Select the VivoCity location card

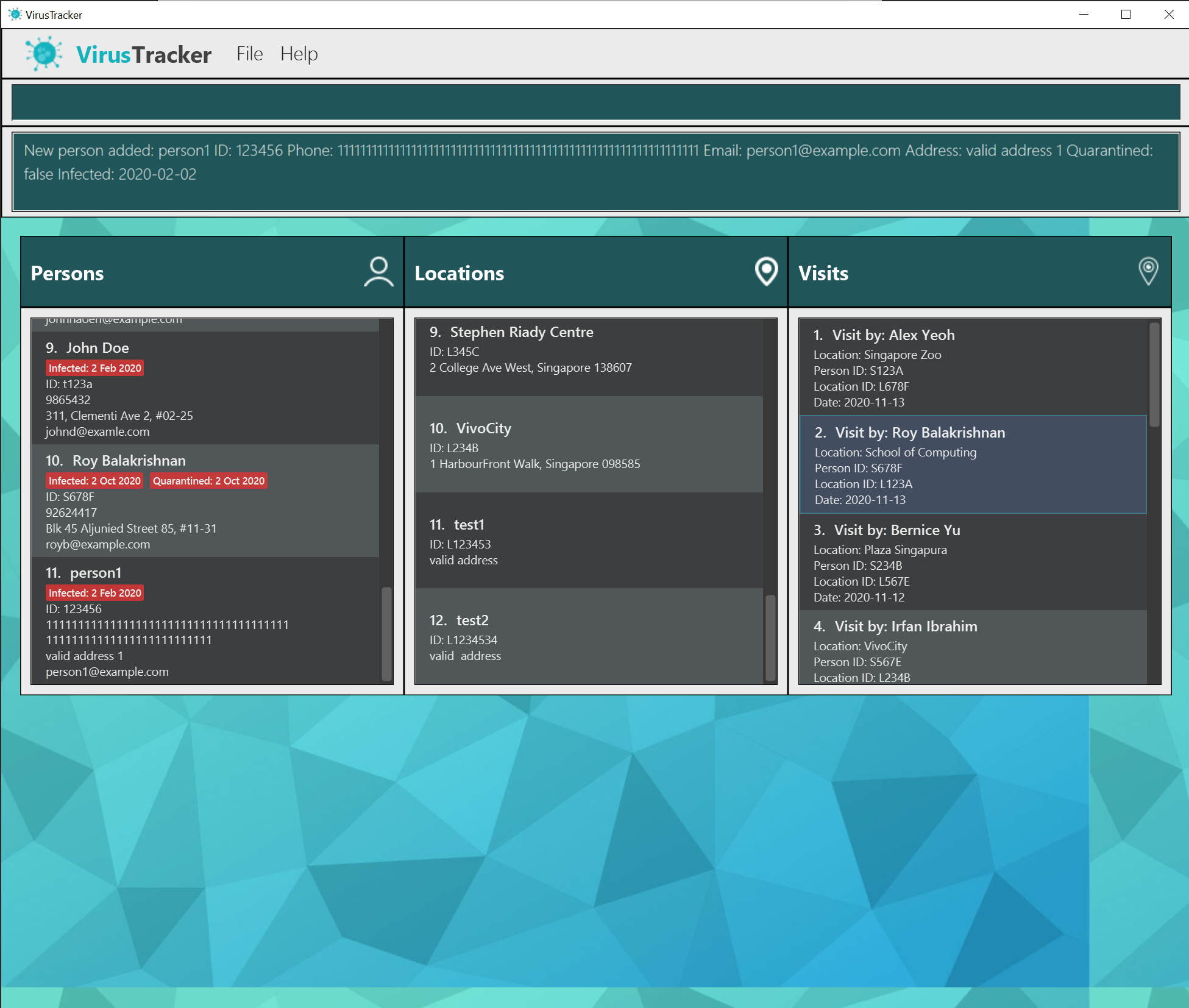point(588,445)
